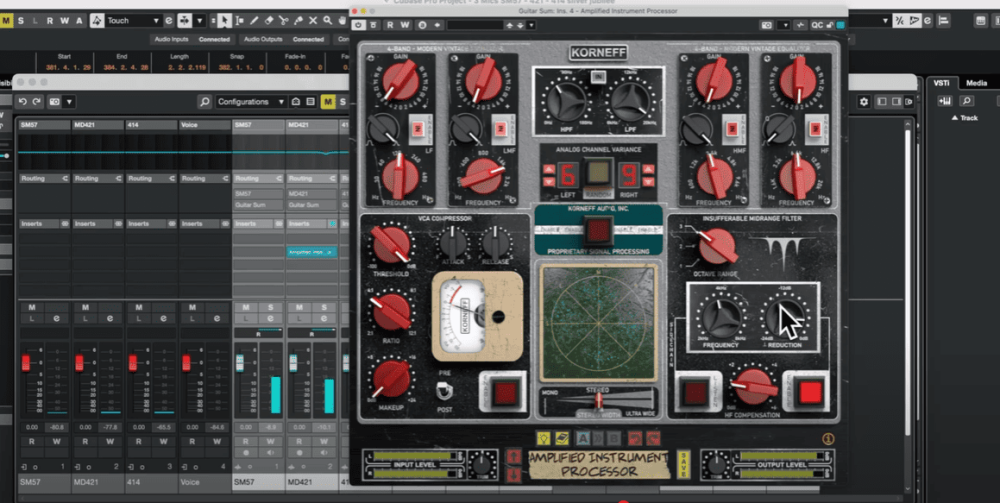Viewport: 1000px width, 503px height.
Task: Open the MixConsole channel search magnifier
Action: 204,101
